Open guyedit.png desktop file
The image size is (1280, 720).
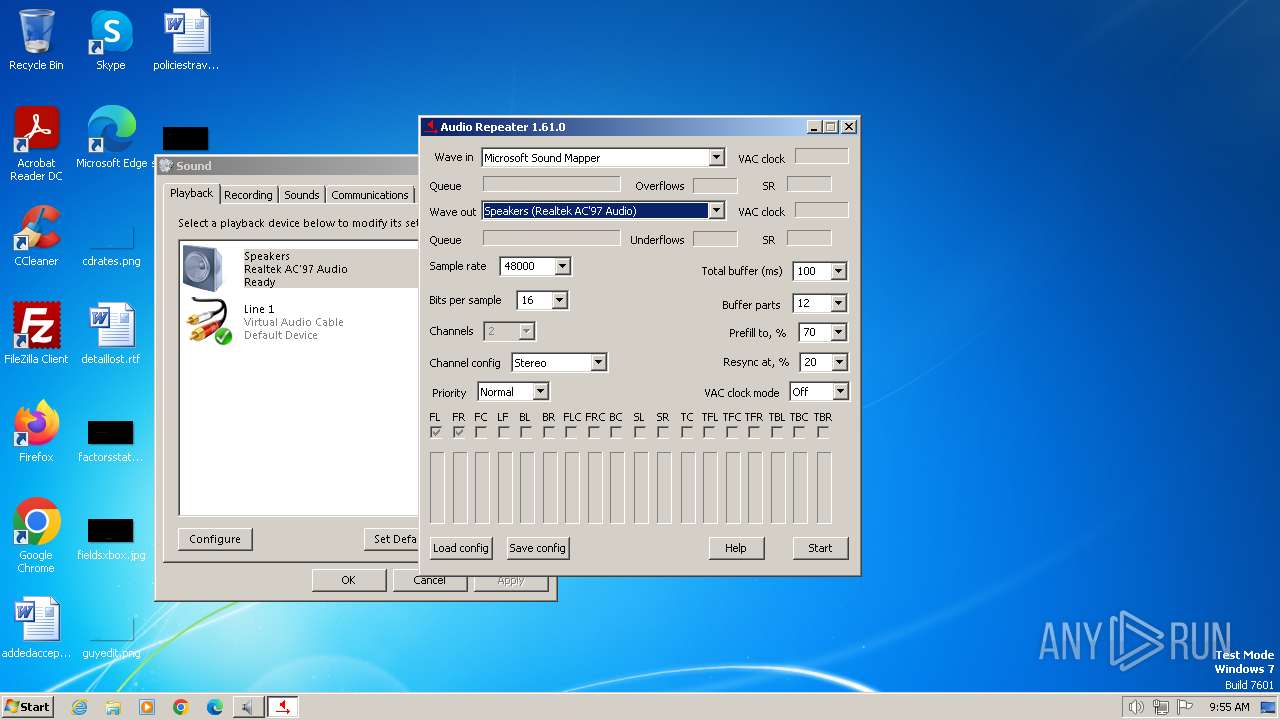tap(111, 637)
